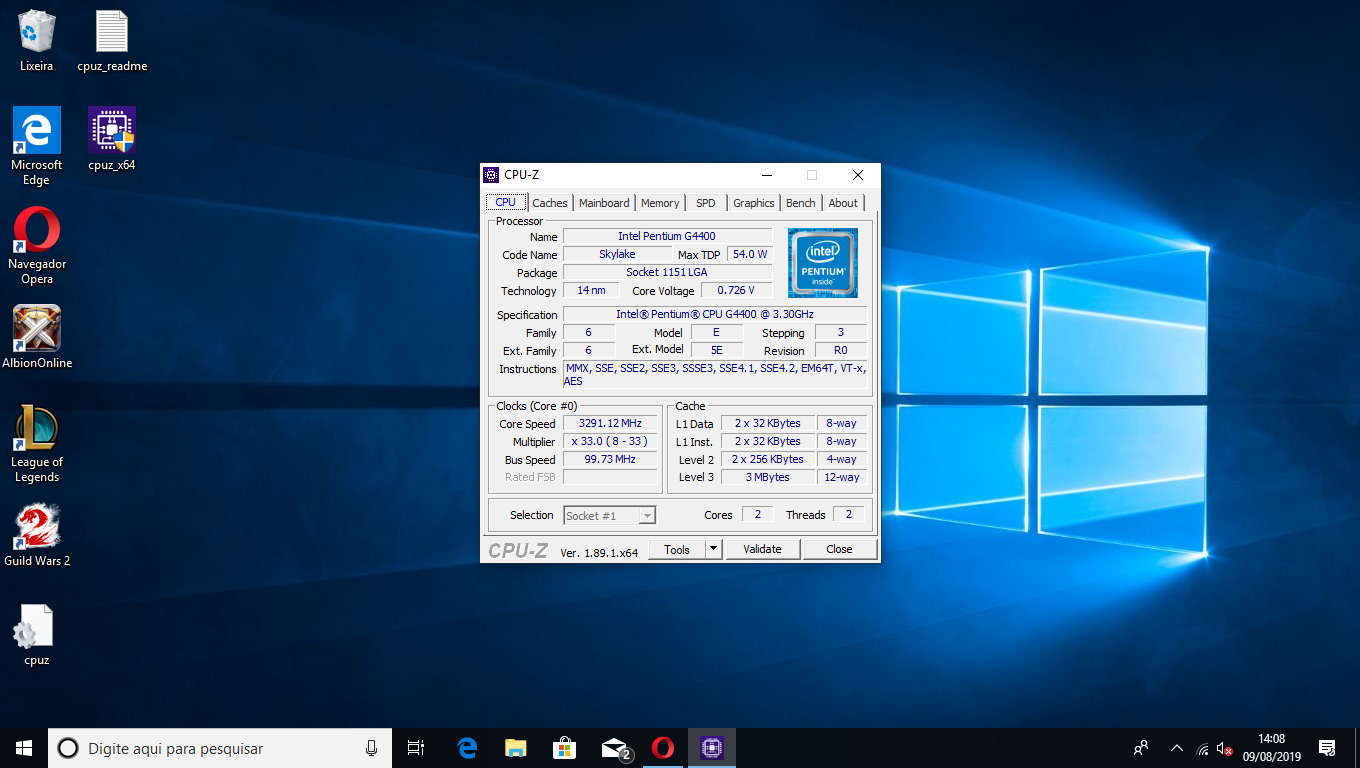
Task: Open the Socket #1 selection dropdown
Action: pyautogui.click(x=610, y=516)
